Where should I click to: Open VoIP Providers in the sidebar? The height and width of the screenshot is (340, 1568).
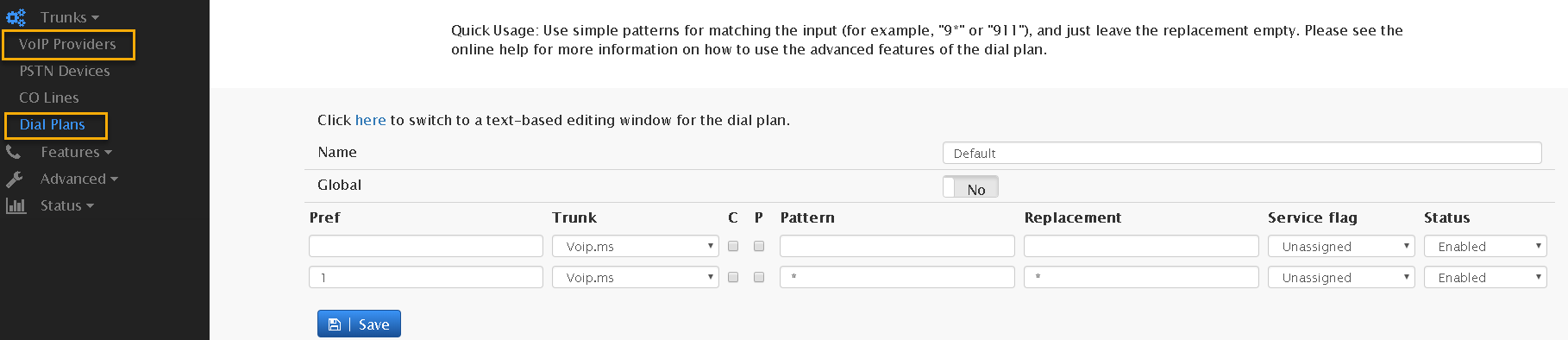(67, 44)
